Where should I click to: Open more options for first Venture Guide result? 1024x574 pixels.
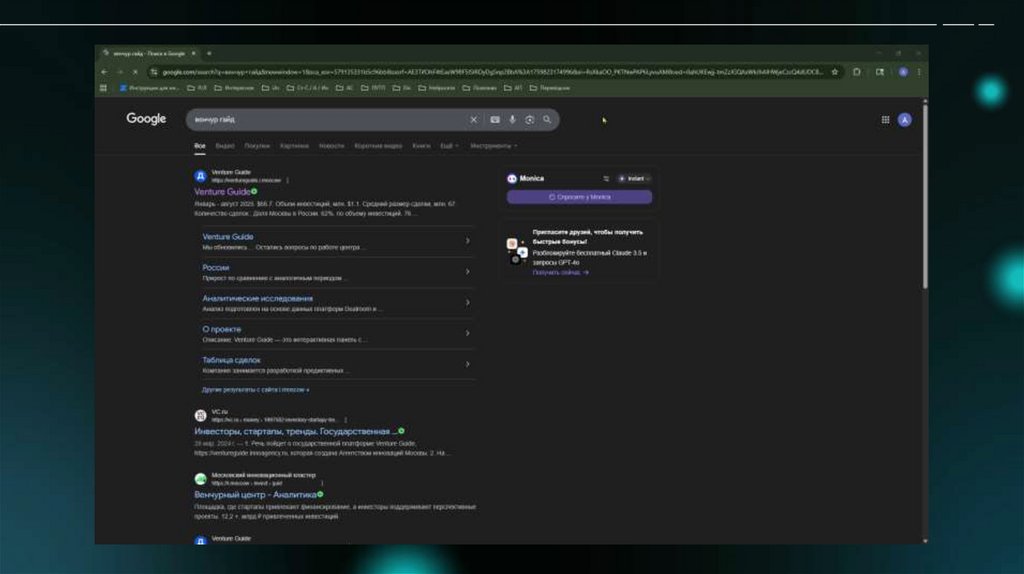pyautogui.click(x=287, y=180)
